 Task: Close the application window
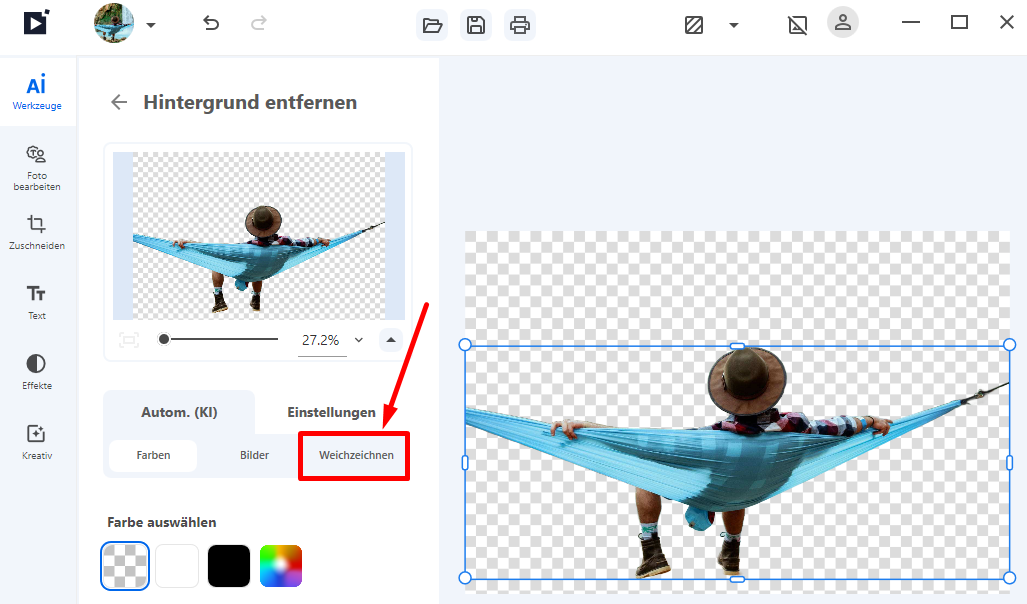(1007, 22)
